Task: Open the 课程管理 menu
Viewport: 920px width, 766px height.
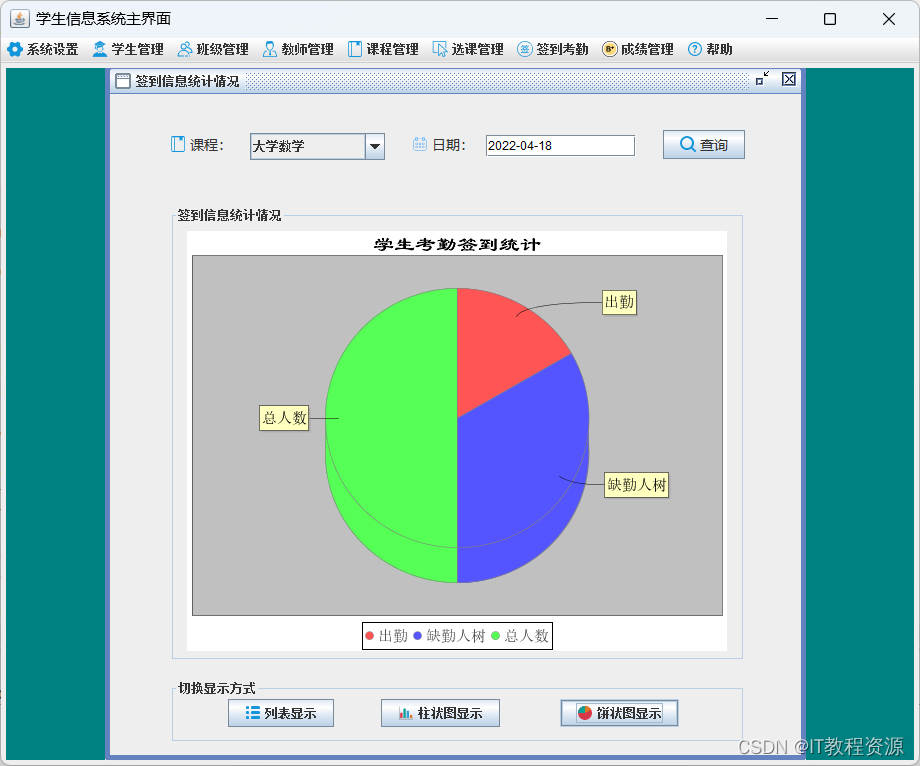Action: (x=383, y=49)
